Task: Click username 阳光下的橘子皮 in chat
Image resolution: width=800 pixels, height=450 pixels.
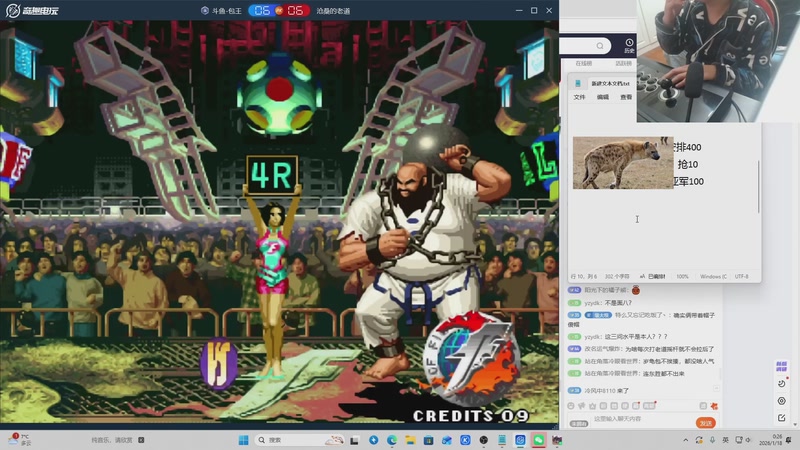Action: click(605, 290)
